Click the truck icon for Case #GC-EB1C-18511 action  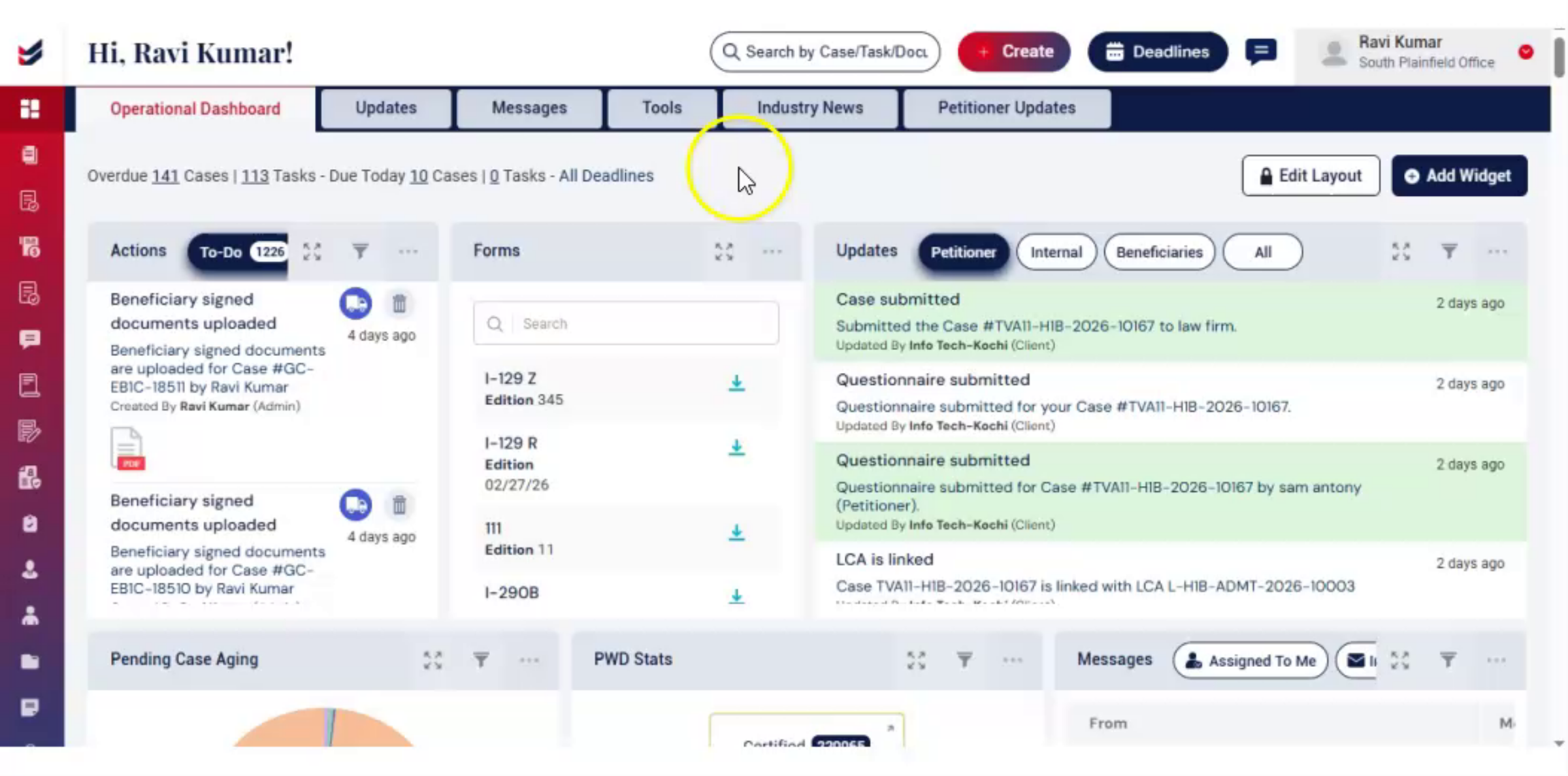(x=355, y=304)
